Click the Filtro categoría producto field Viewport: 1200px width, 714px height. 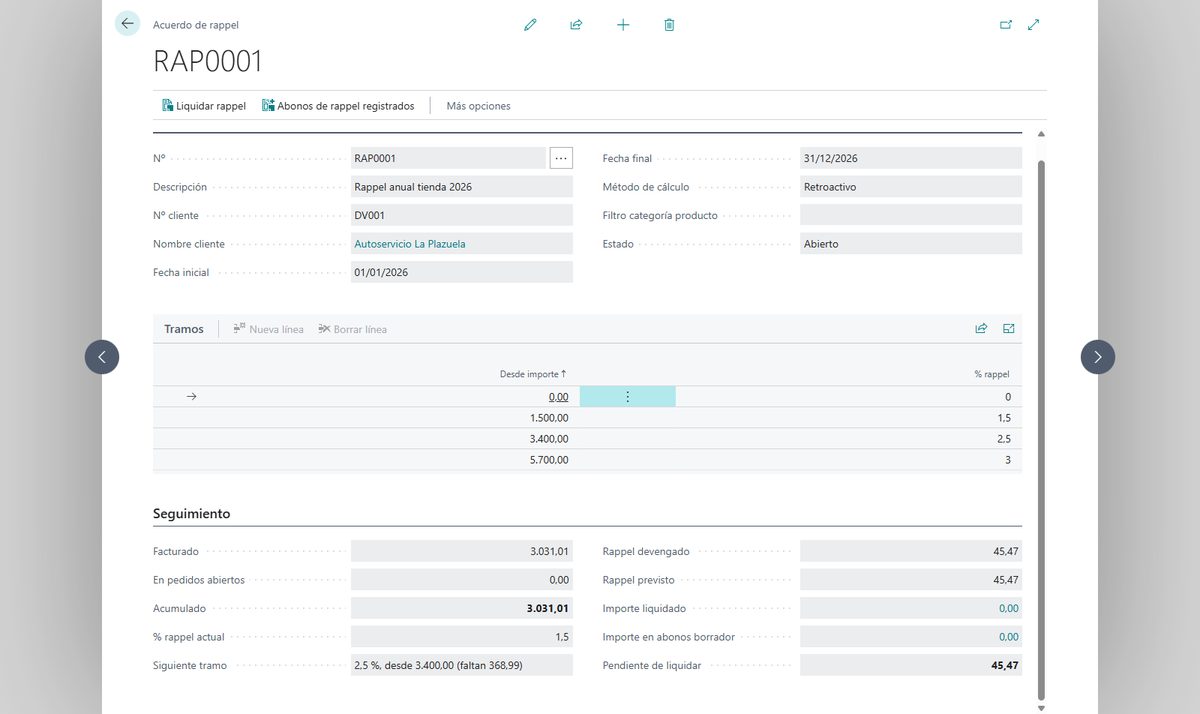click(x=911, y=215)
